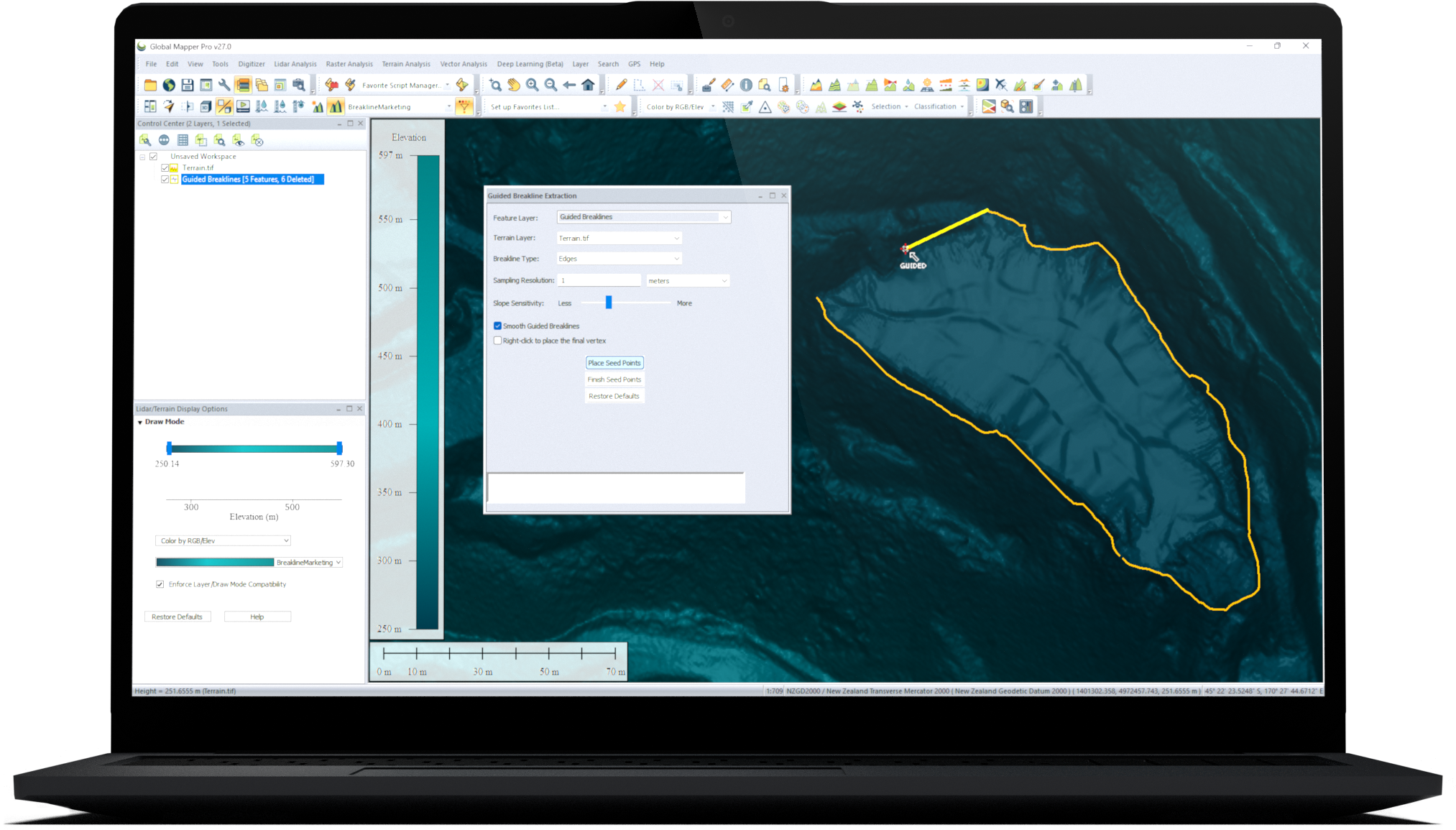Click Restore Defaults in the extraction dialog
The width and height of the screenshot is (1456, 830).
pyautogui.click(x=614, y=396)
